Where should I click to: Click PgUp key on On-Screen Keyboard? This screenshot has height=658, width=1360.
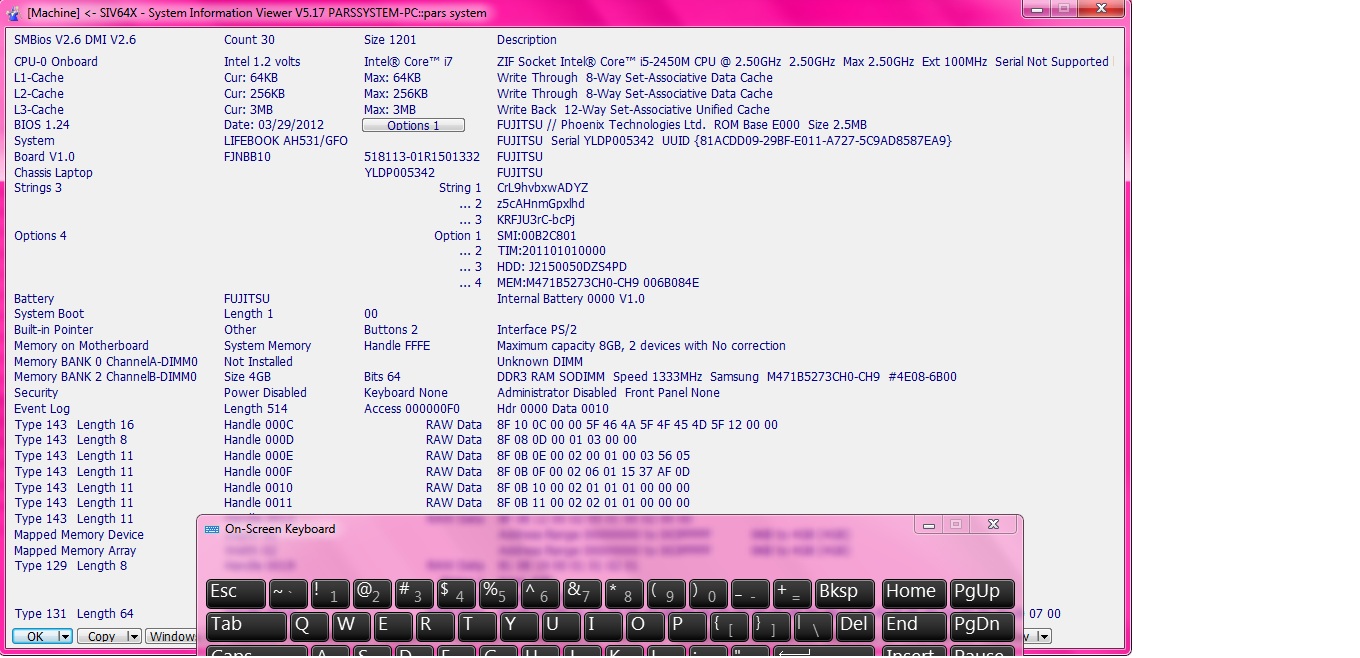(982, 593)
